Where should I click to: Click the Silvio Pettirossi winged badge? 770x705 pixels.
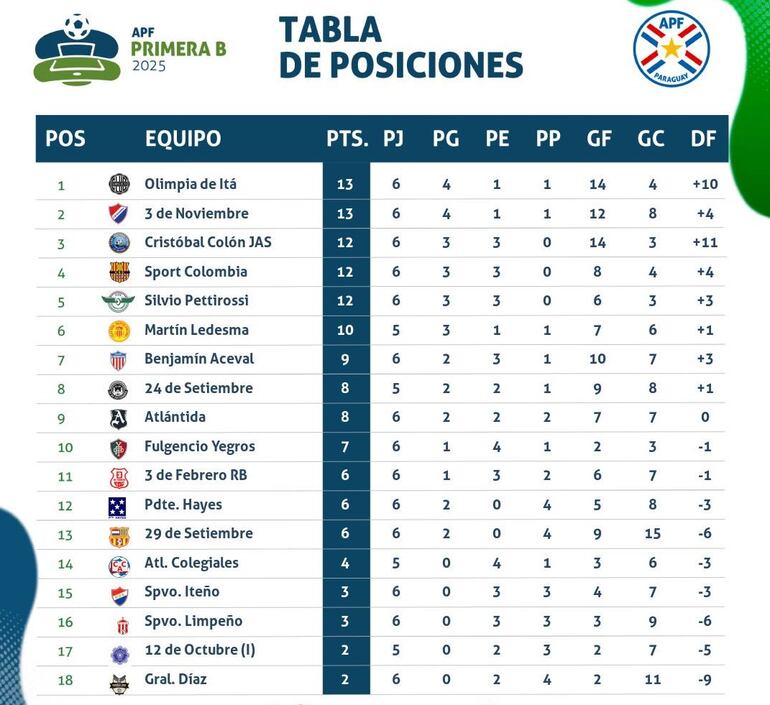pyautogui.click(x=118, y=301)
